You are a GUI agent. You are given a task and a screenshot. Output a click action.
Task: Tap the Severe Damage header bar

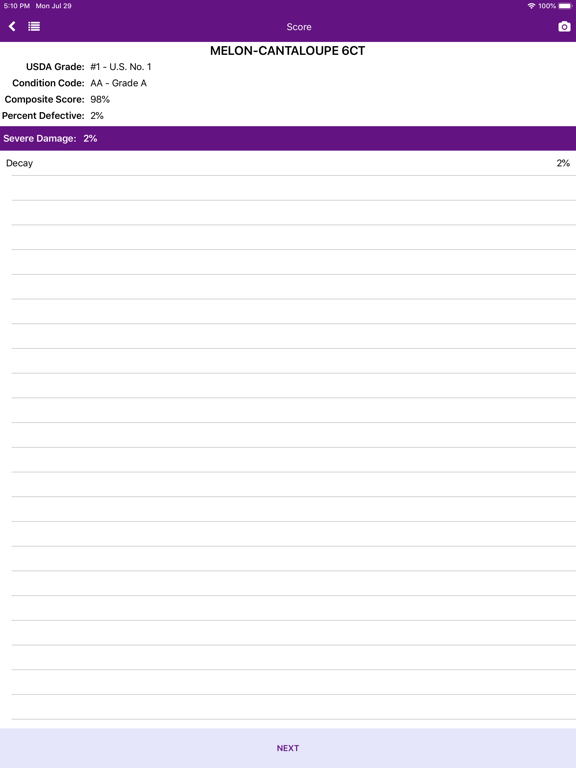[x=288, y=138]
